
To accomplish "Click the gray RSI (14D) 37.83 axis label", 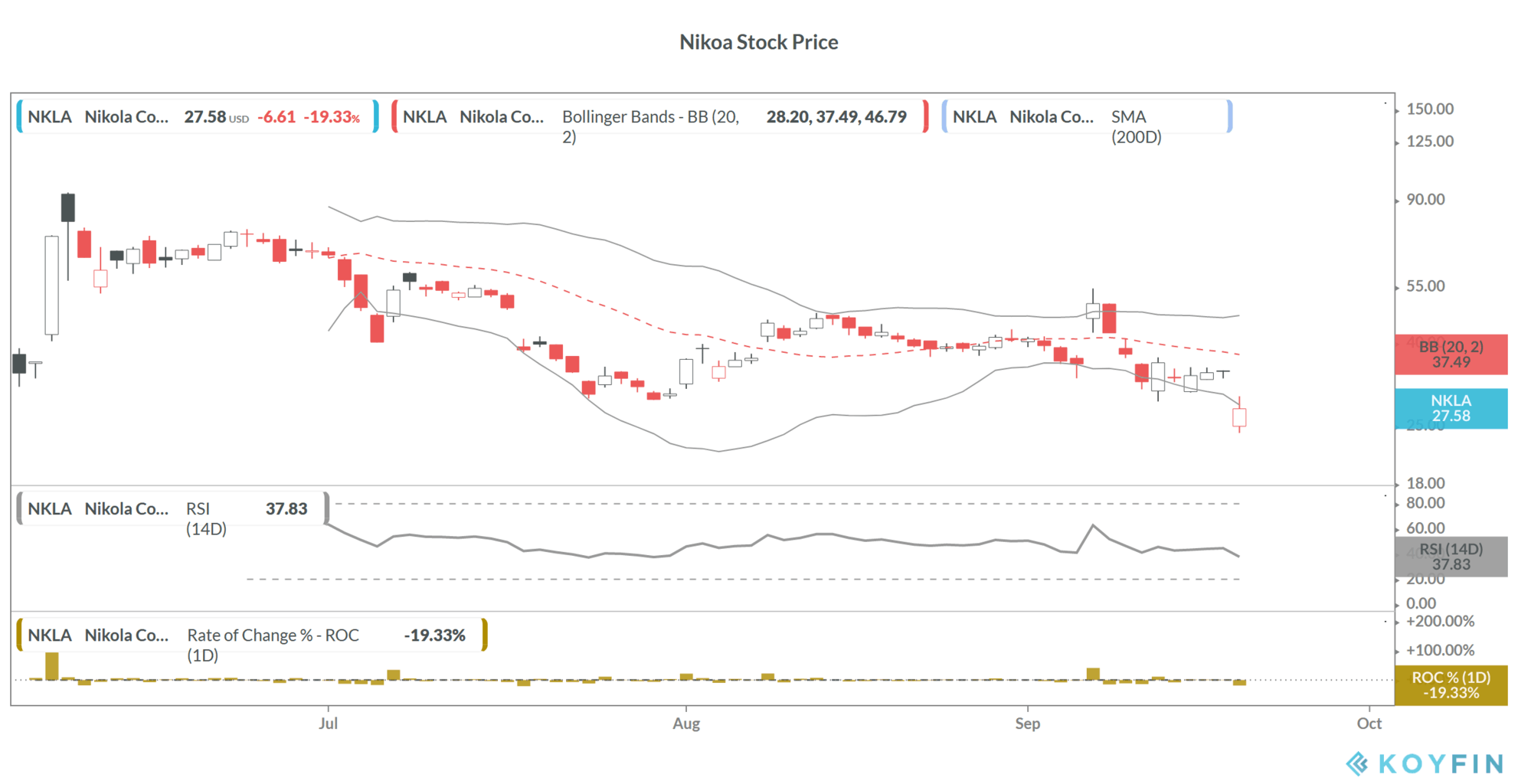I will click(1451, 557).
